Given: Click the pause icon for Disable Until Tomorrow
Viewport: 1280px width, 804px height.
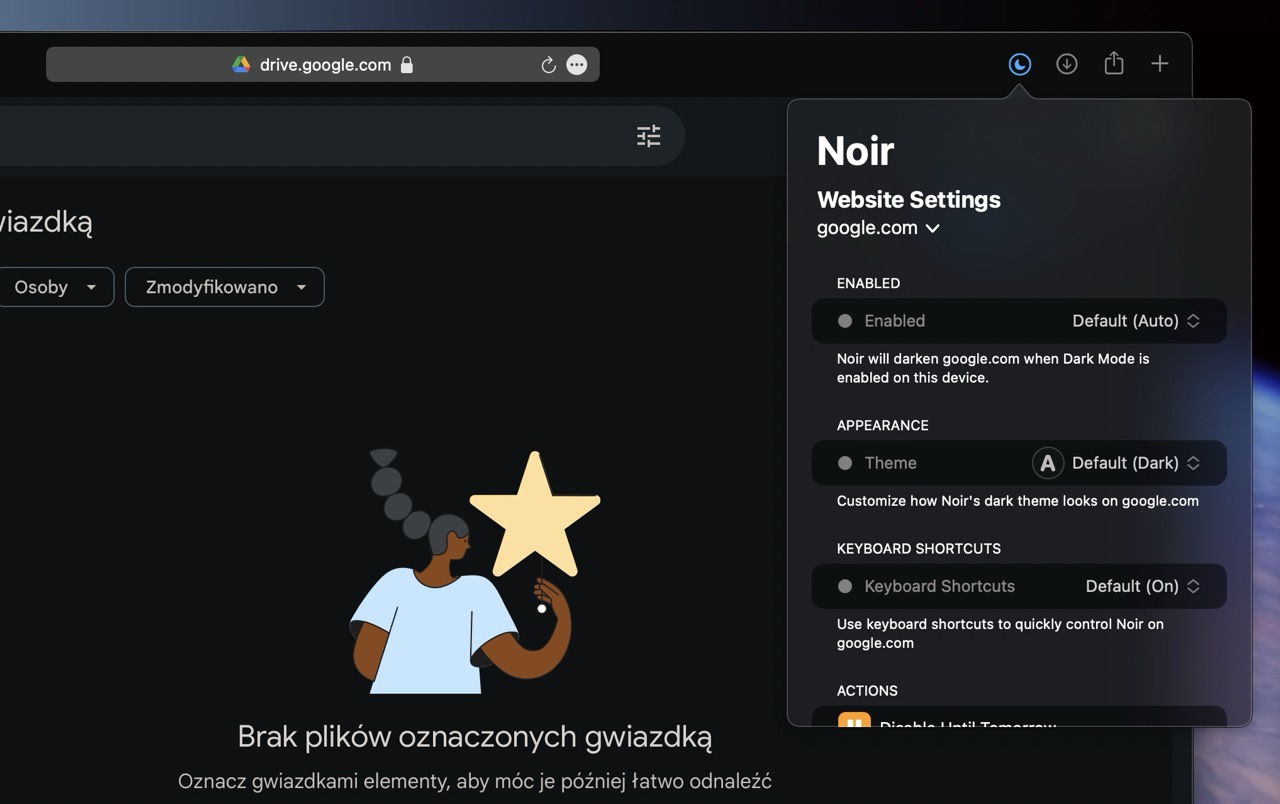Looking at the screenshot, I should point(854,720).
